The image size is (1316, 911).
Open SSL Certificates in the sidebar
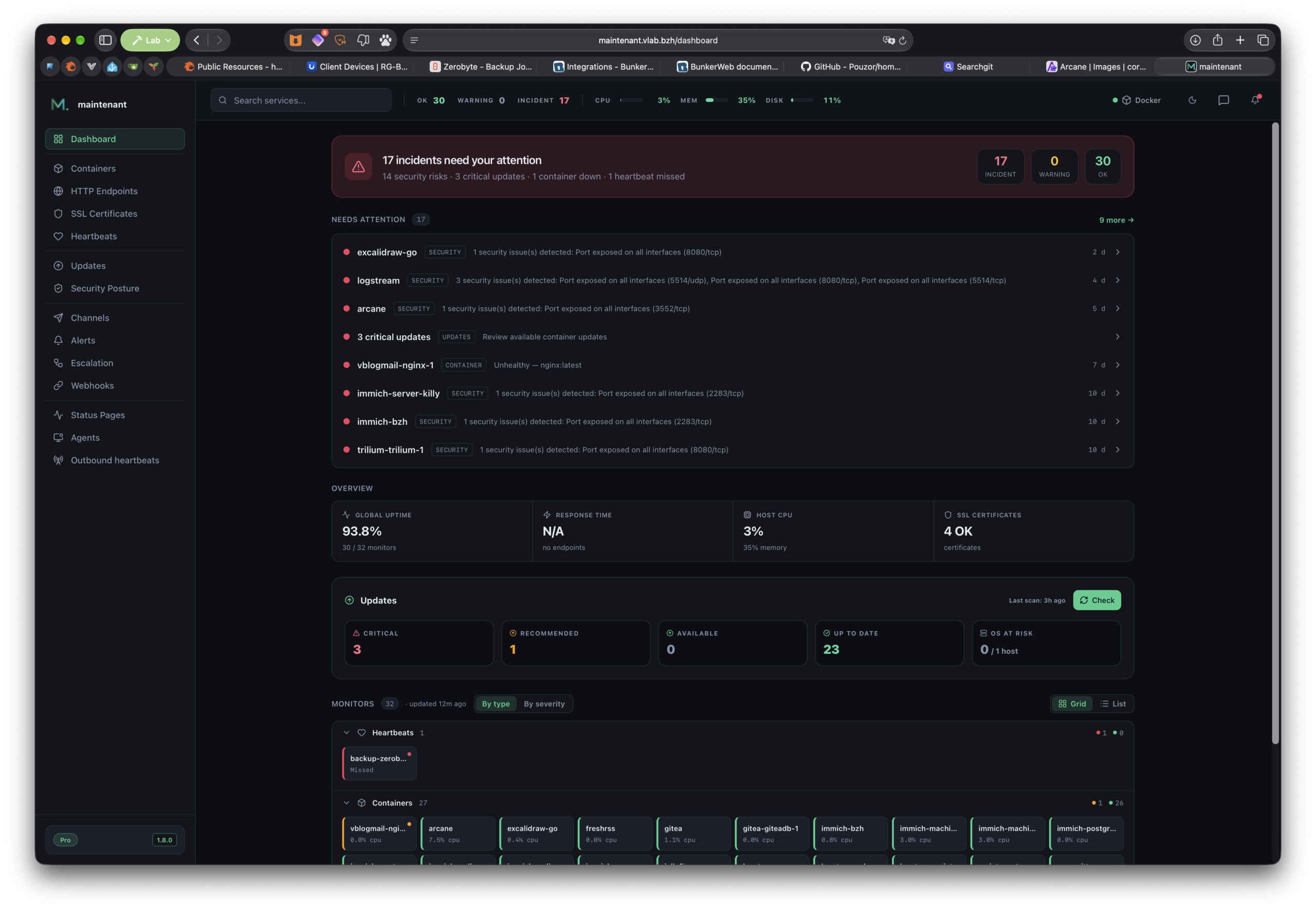[x=115, y=213]
